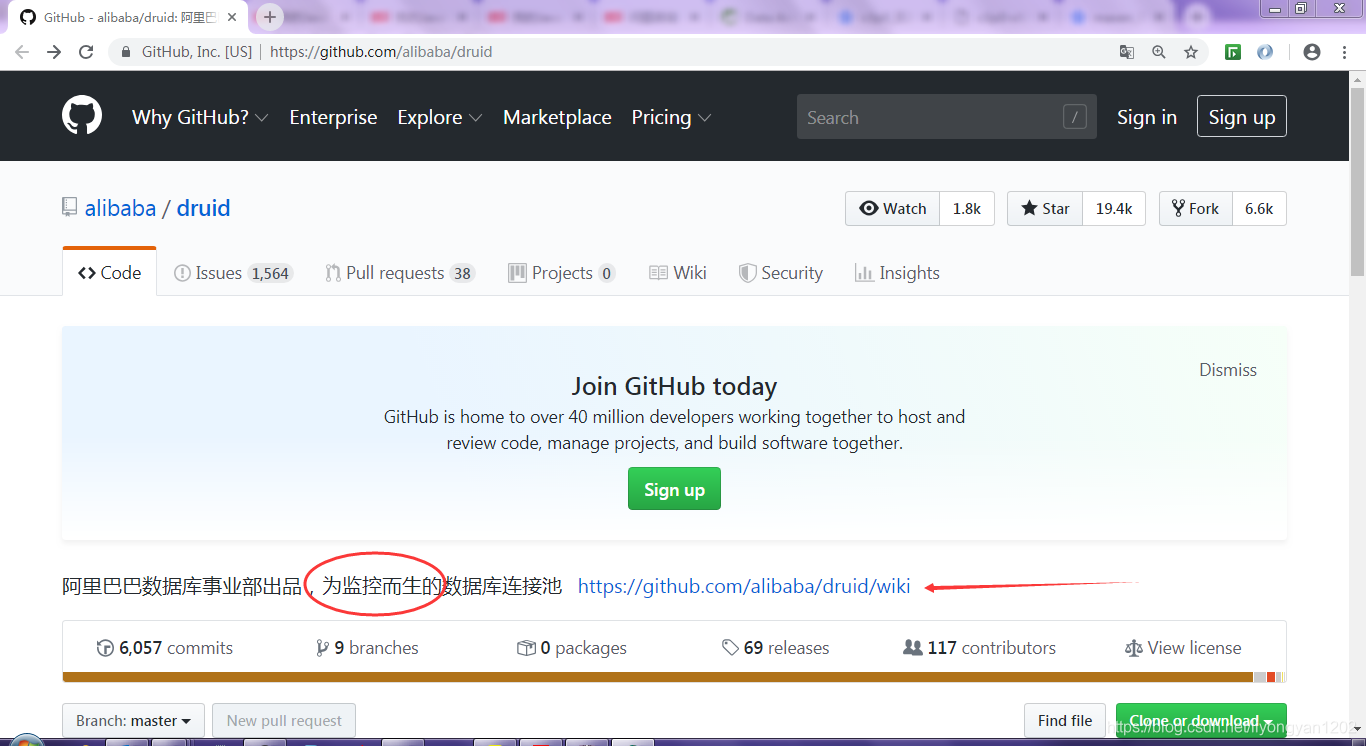Click the 0 packages link
This screenshot has width=1366, height=746.
click(x=572, y=648)
